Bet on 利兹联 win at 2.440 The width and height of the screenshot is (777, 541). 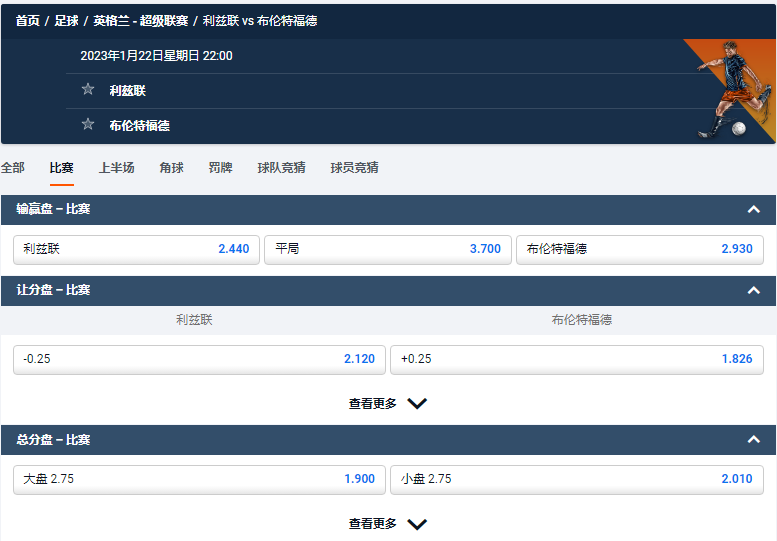[136, 249]
